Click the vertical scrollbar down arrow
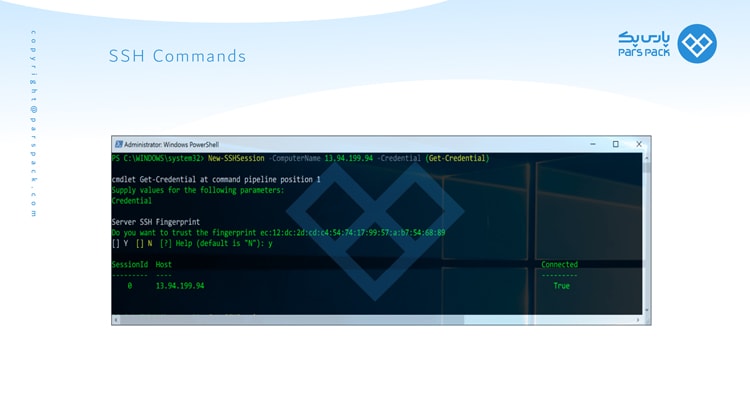The width and height of the screenshot is (750, 400). click(x=647, y=310)
